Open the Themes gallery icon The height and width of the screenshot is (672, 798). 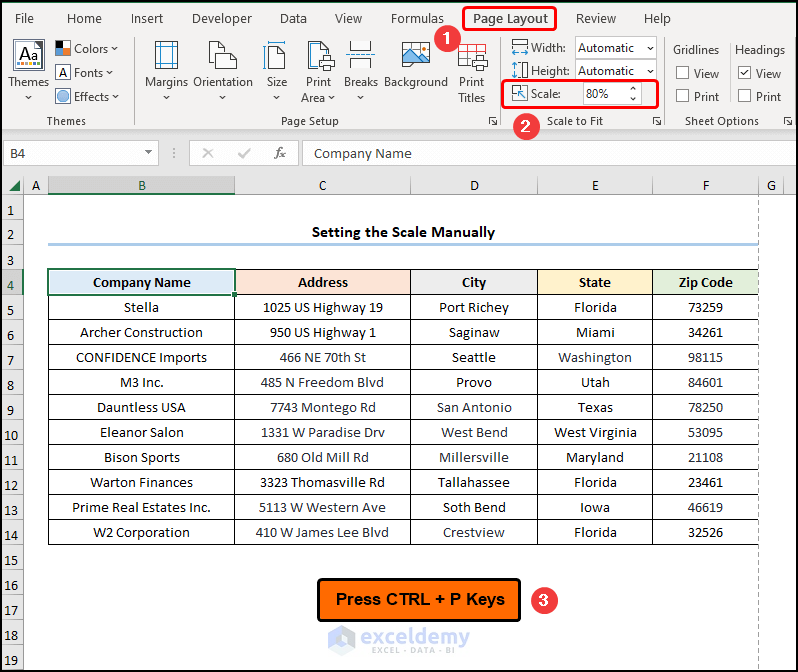[28, 55]
